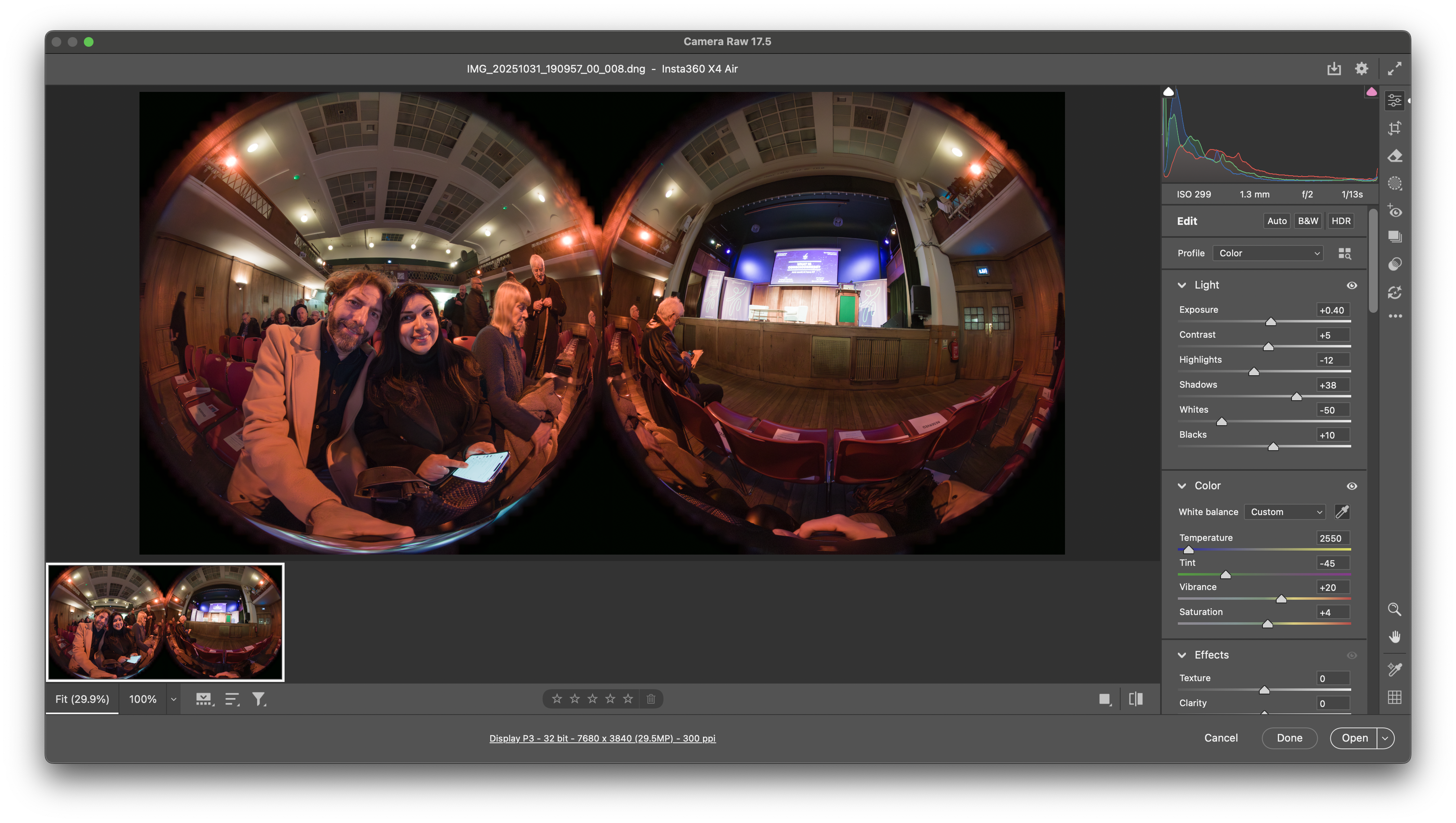Viewport: 1456px width, 823px height.
Task: Open the White balance dropdown
Action: pyautogui.click(x=1285, y=511)
